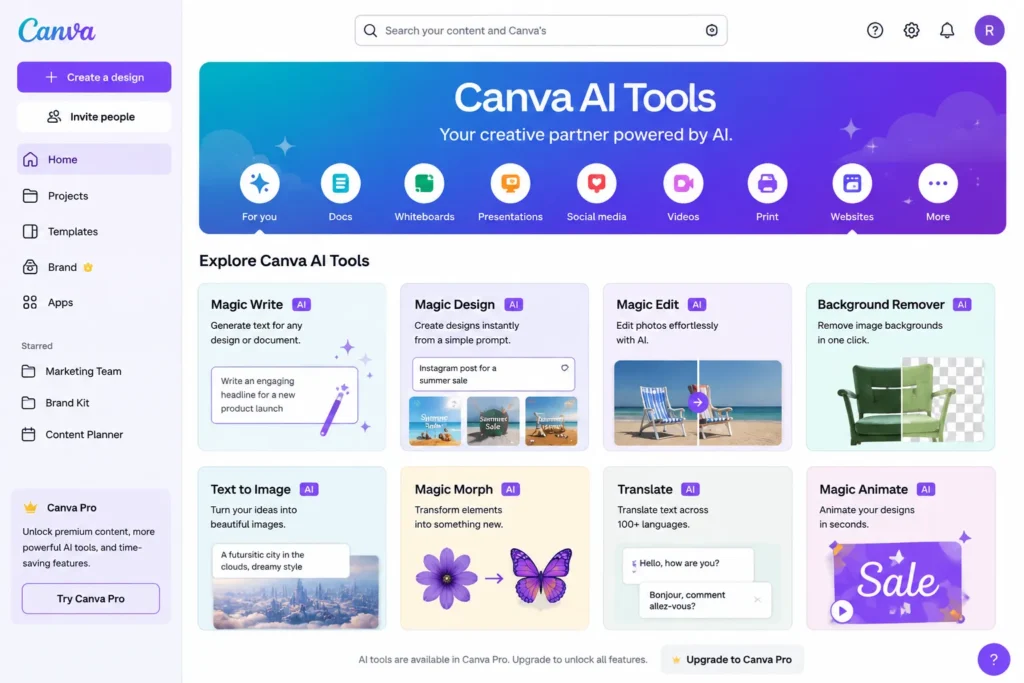Open the settings gear icon
The height and width of the screenshot is (683, 1024).
coord(911,30)
